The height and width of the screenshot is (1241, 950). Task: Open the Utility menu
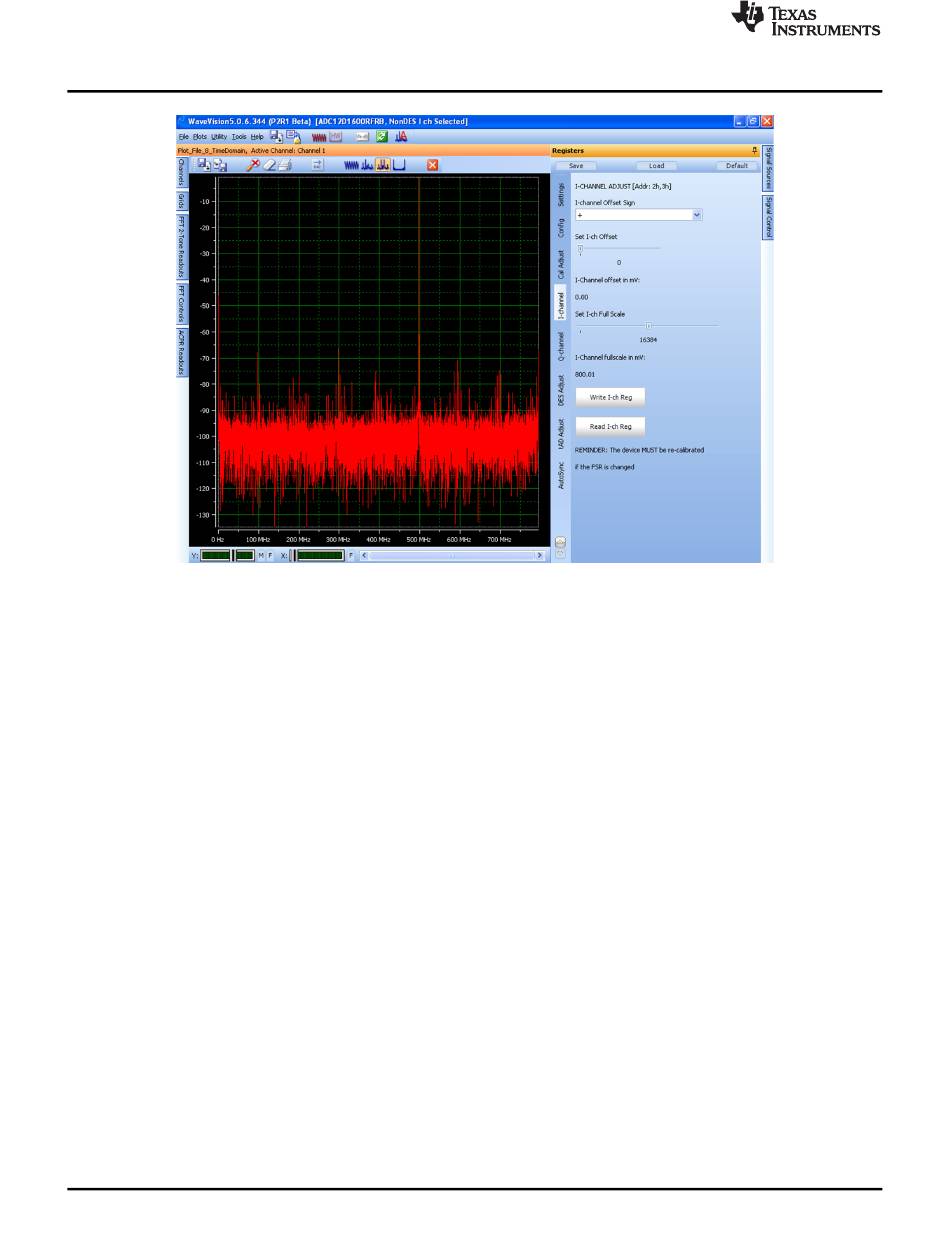[x=219, y=137]
